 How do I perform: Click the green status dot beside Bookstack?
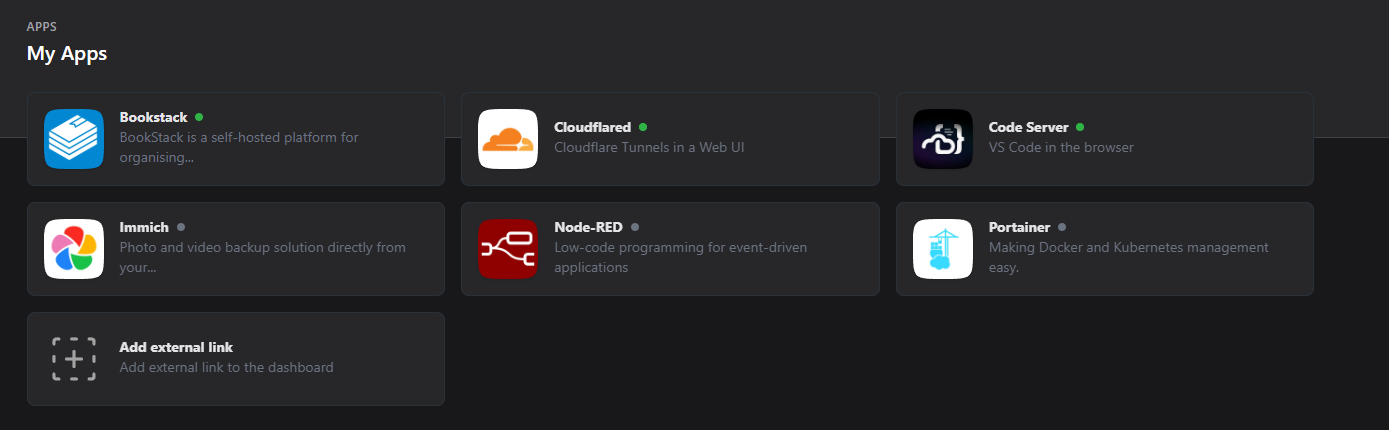pos(199,117)
